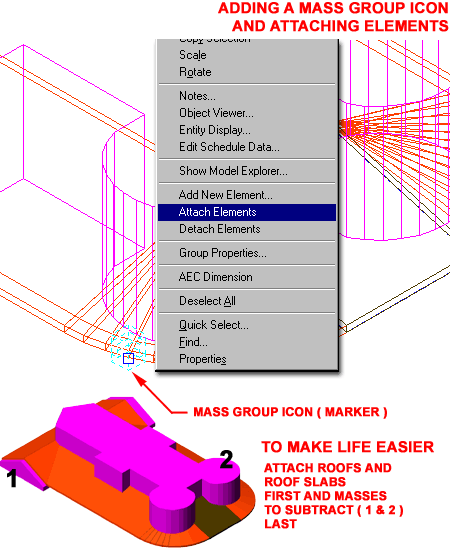
Task: Open Group Properties... menu entry
Action: 247,253
